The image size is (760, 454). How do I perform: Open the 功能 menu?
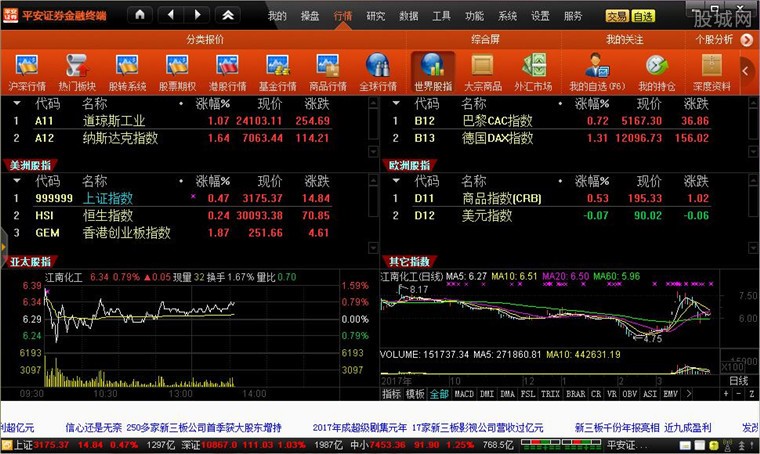[474, 16]
